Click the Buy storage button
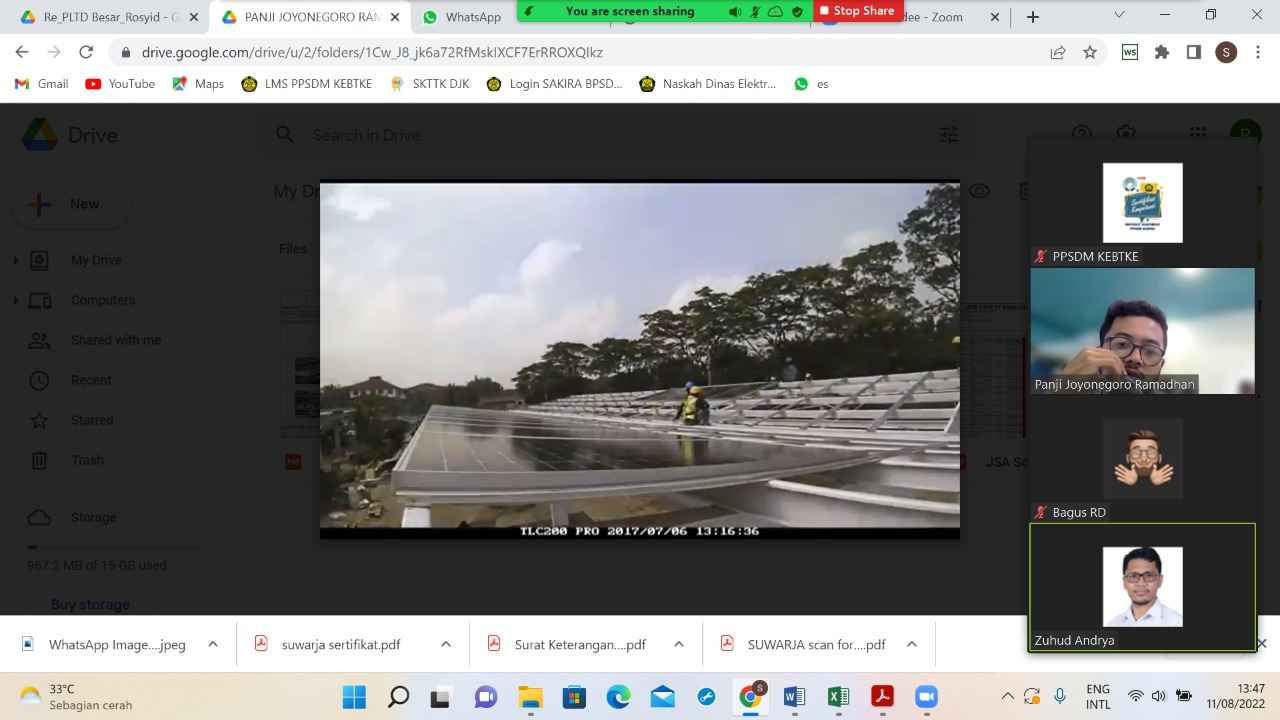The image size is (1280, 720). pyautogui.click(x=90, y=604)
